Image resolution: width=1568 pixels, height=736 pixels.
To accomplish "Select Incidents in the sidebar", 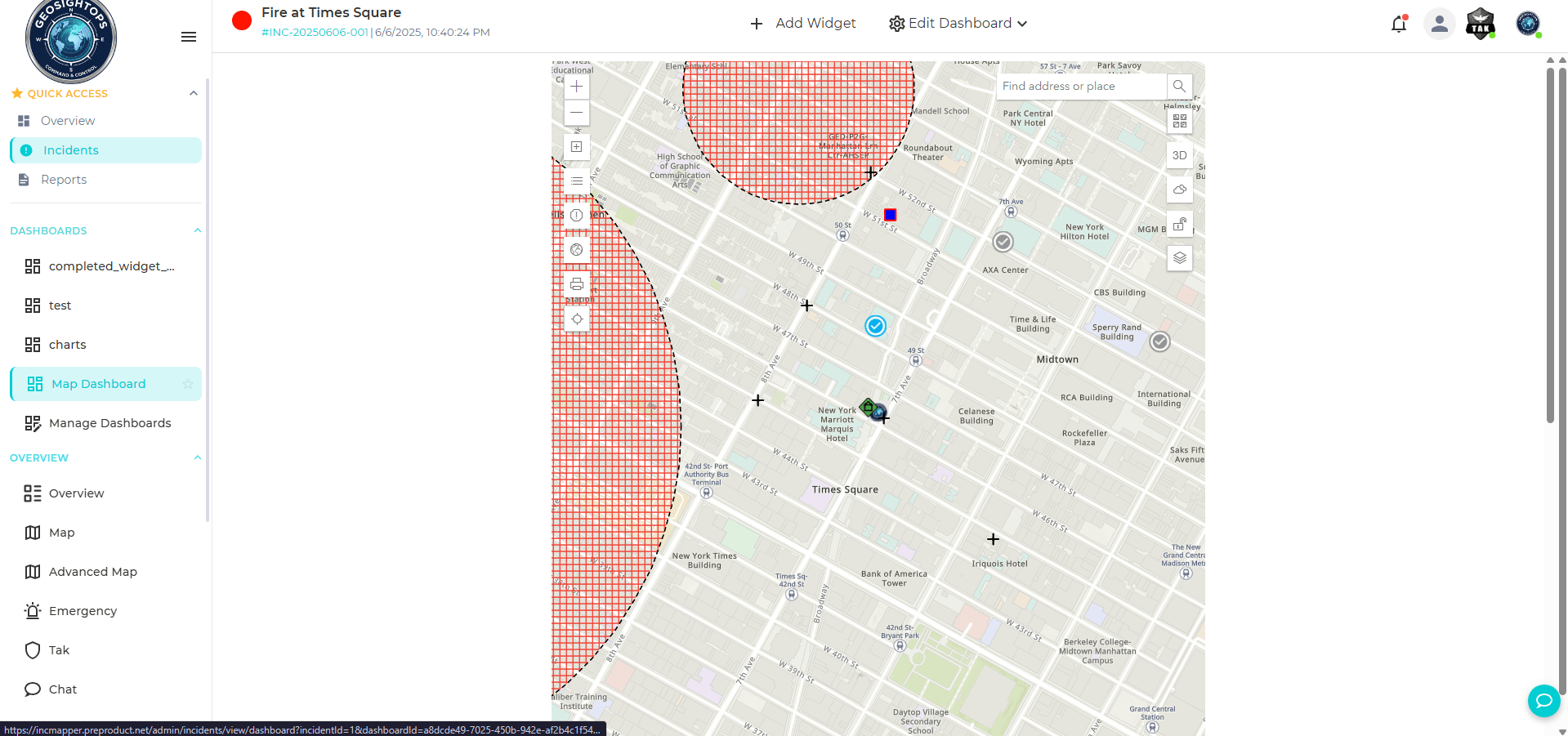I will (x=72, y=149).
